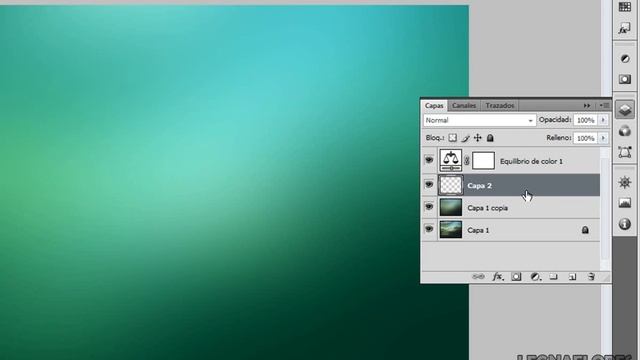Switch to the Capas tab

(x=434, y=106)
